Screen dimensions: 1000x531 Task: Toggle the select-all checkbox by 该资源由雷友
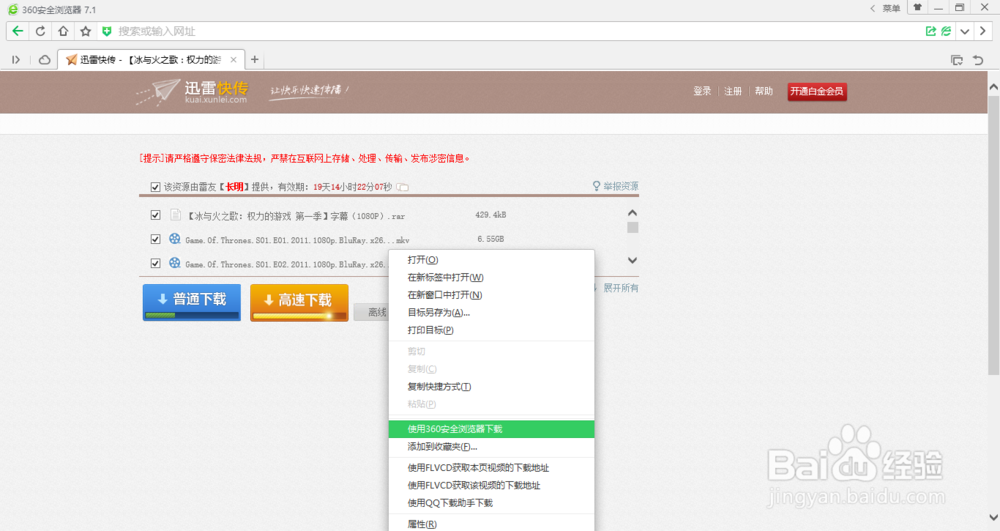pos(155,187)
